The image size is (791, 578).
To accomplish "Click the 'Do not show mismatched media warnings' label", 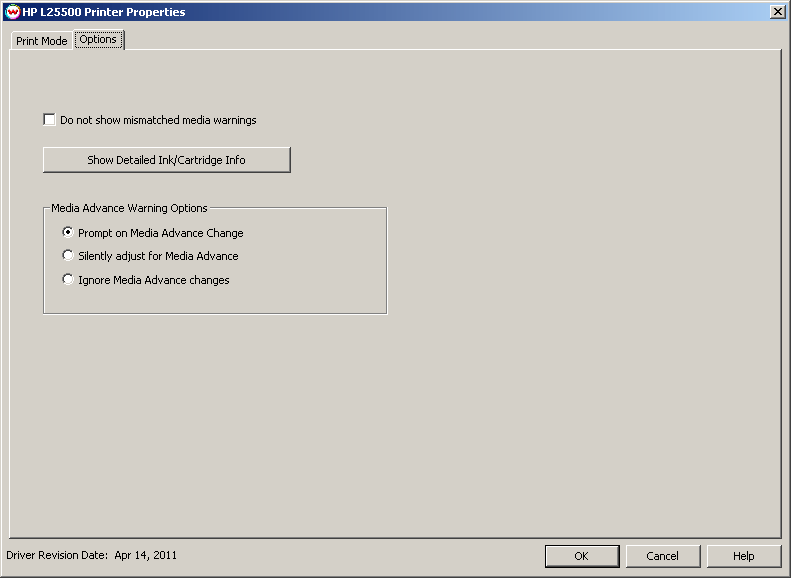I will 158,120.
